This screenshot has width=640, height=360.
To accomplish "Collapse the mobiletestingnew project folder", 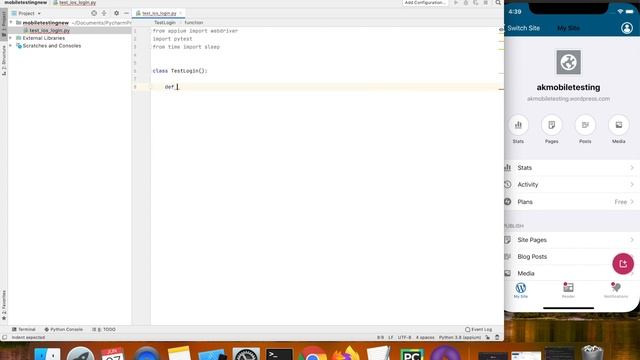I will (11, 22).
